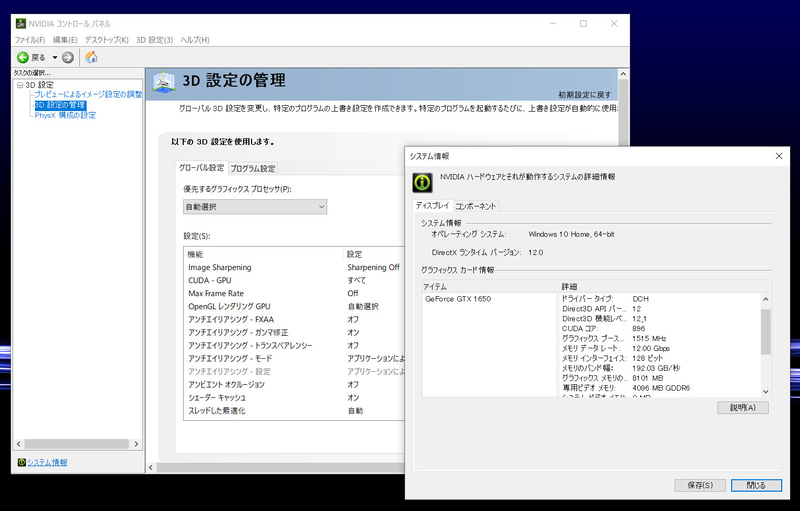Screen dimensions: 800x511
Task: Select OpenGL レンダリング GPU row
Action: [293, 306]
